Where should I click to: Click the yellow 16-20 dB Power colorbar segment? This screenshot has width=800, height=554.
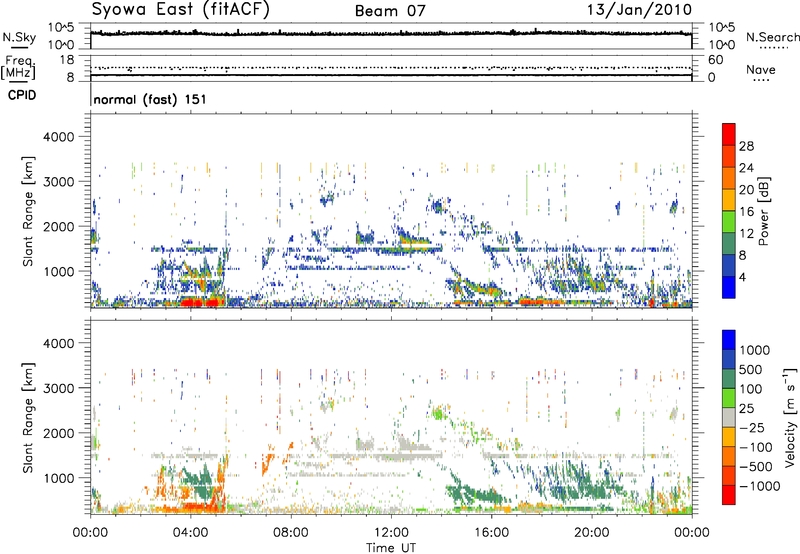[729, 200]
